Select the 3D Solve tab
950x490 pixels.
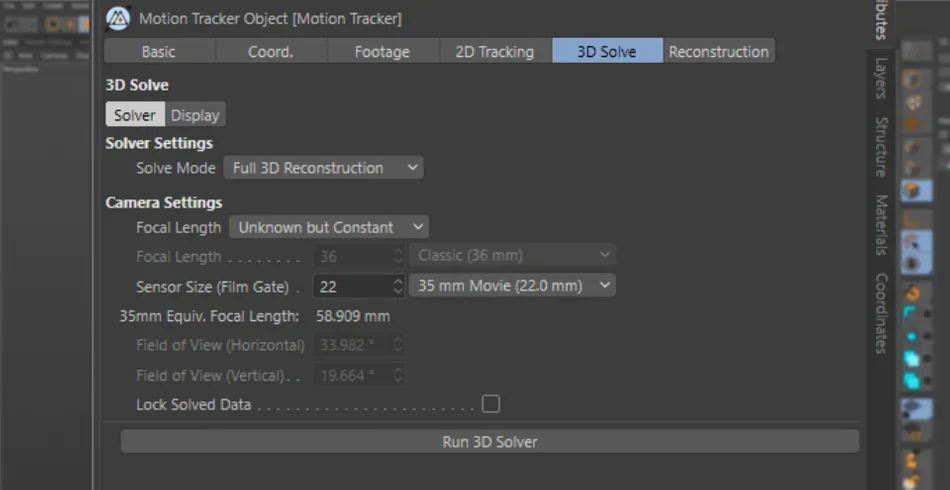(607, 51)
